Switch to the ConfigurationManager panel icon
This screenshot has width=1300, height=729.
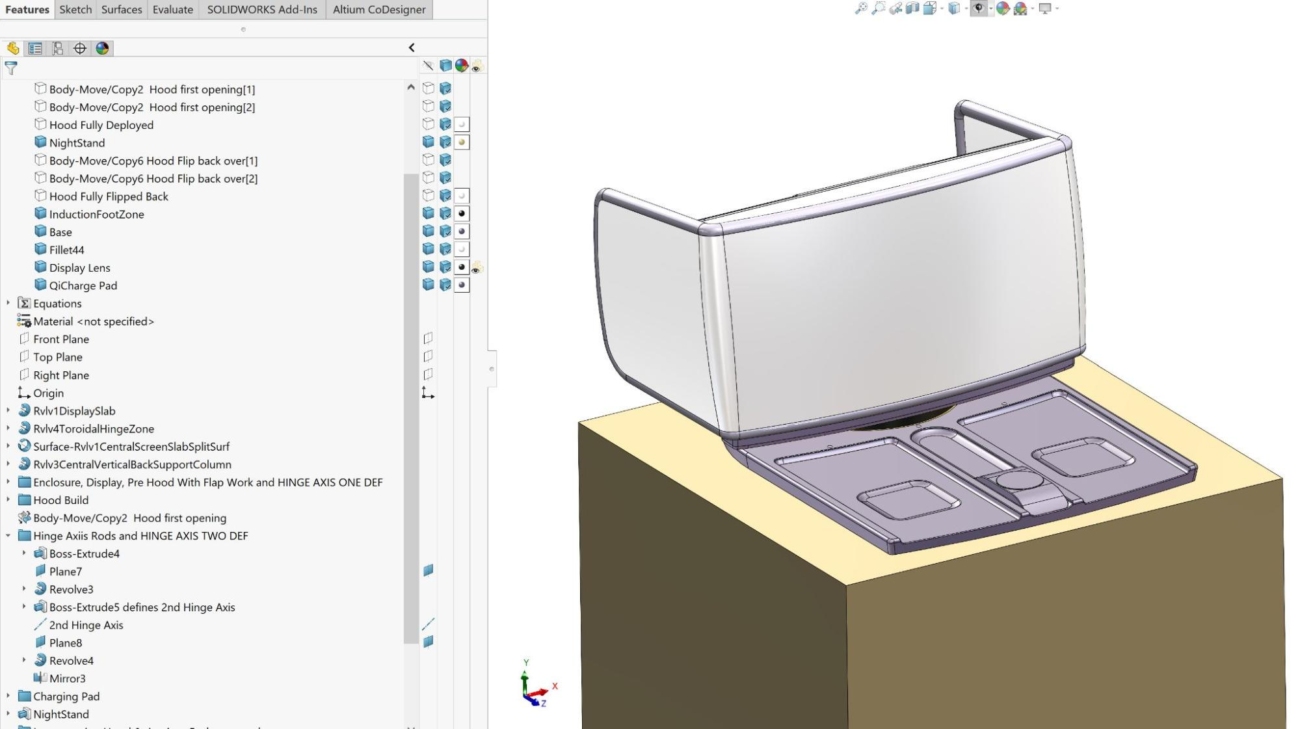click(57, 46)
